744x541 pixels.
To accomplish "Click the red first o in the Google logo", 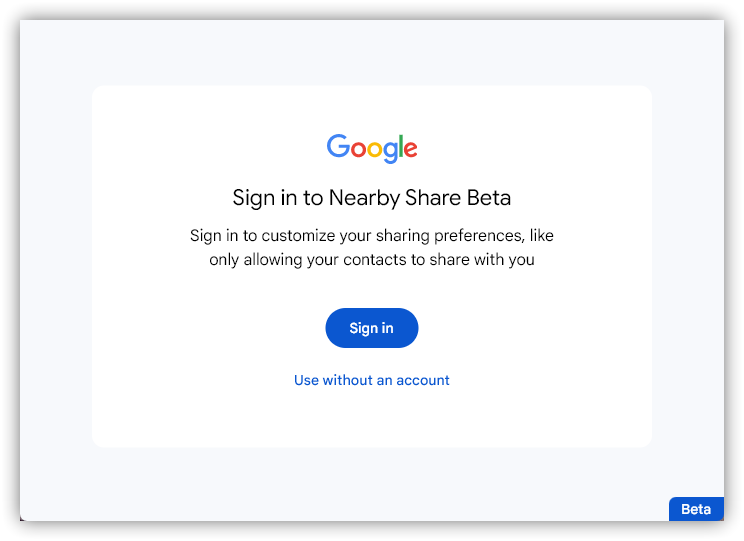I will coord(359,150).
